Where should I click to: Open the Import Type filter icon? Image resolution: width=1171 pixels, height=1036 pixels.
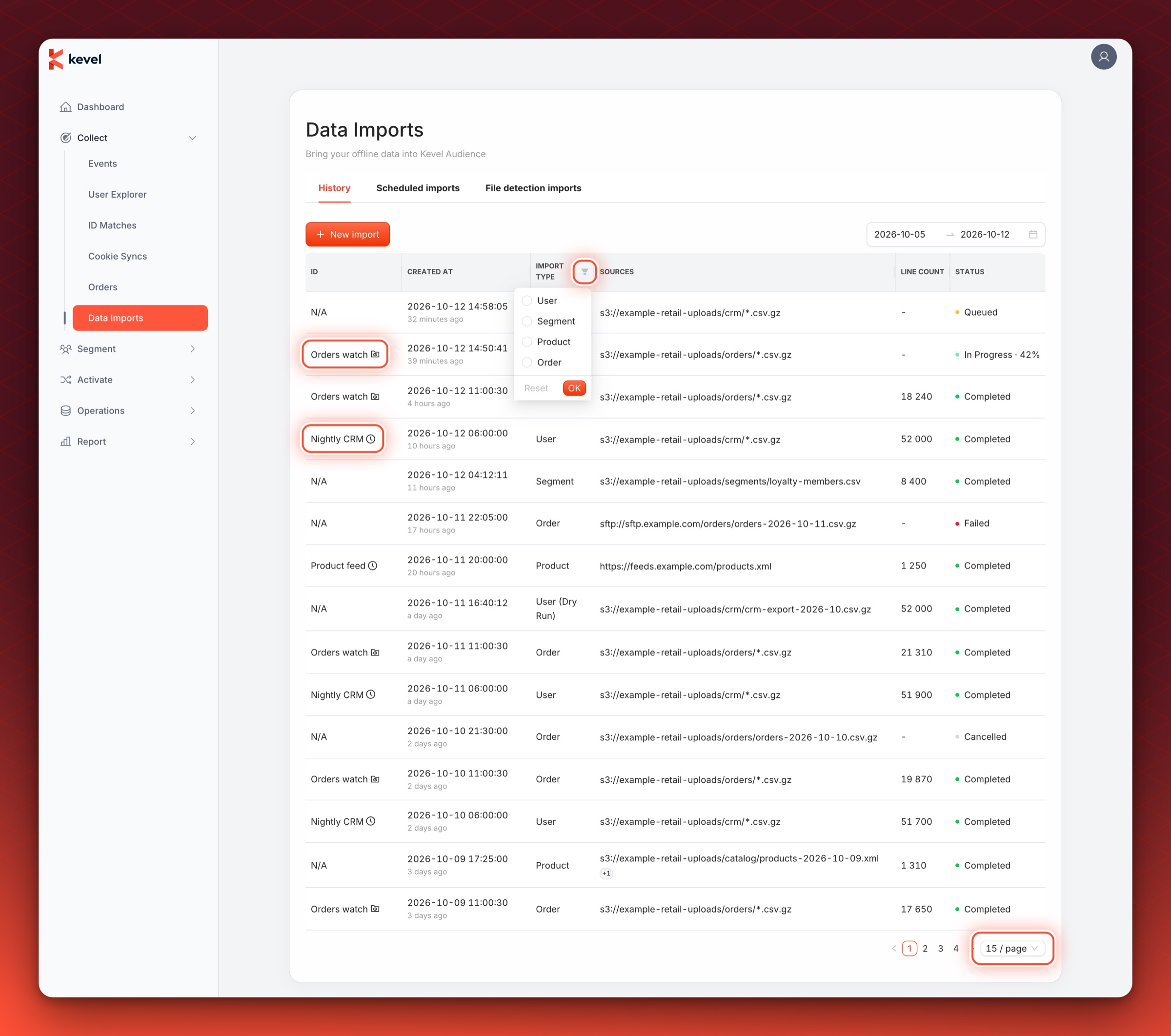(x=585, y=272)
